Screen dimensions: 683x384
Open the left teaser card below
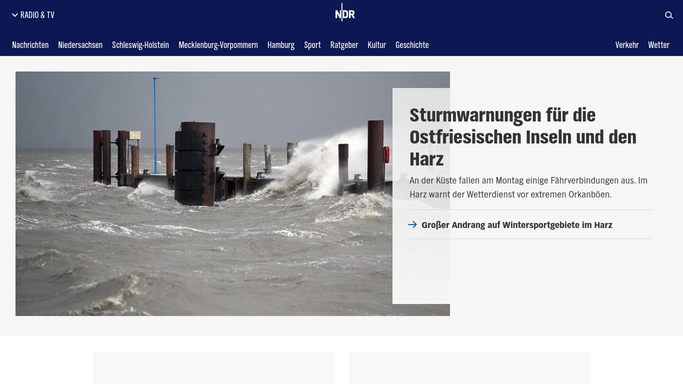[213, 368]
